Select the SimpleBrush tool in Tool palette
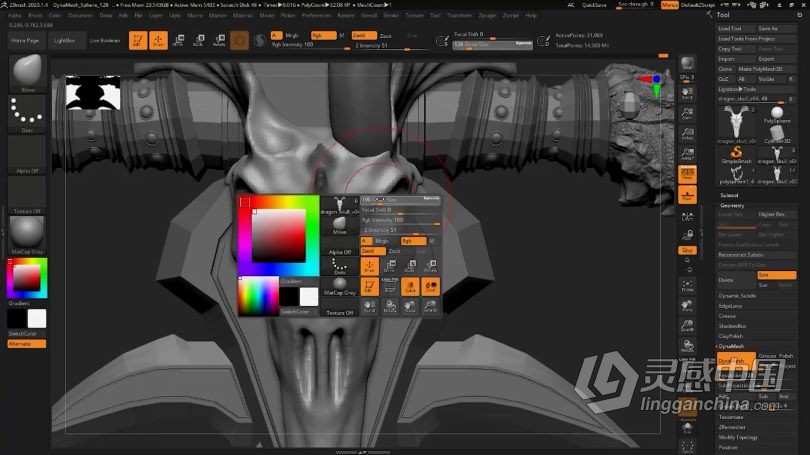This screenshot has width=810, height=455. tap(736, 154)
